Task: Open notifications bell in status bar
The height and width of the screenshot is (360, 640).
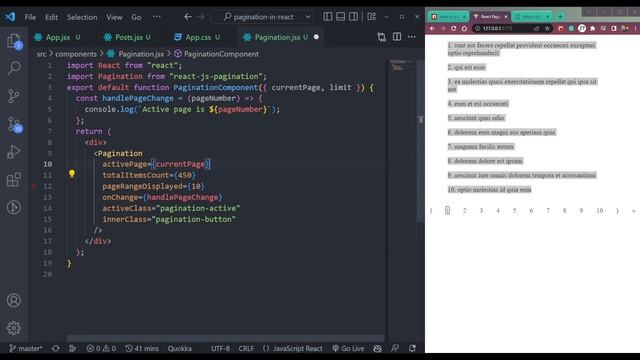Action: point(412,348)
